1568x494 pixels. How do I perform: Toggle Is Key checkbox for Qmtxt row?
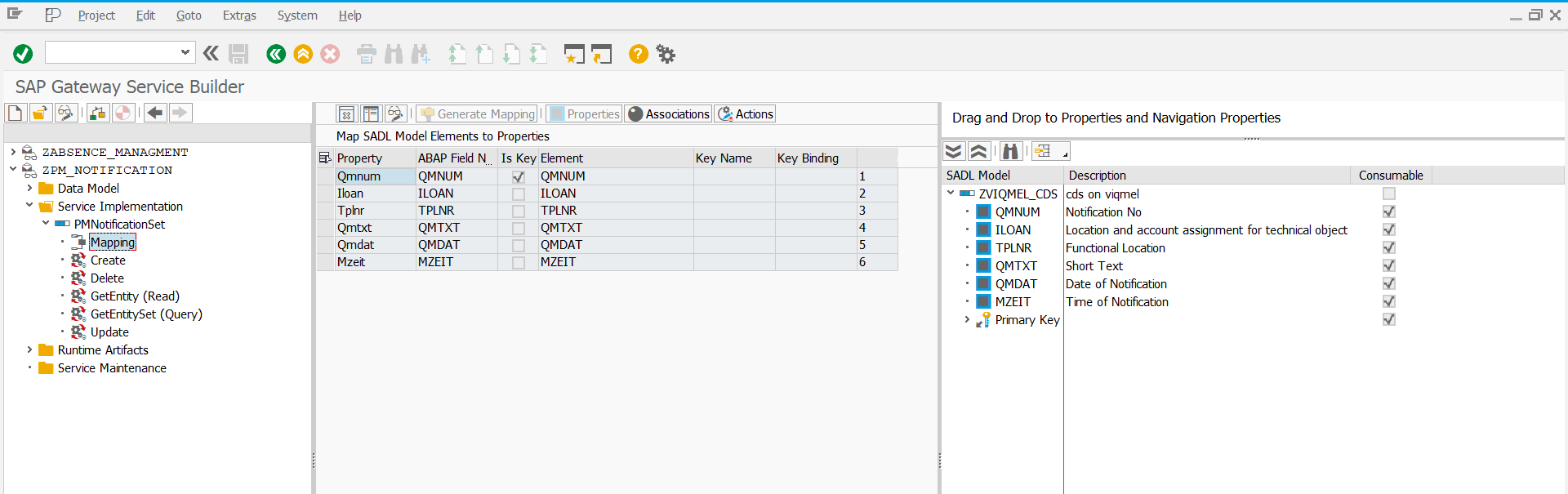pyautogui.click(x=519, y=228)
